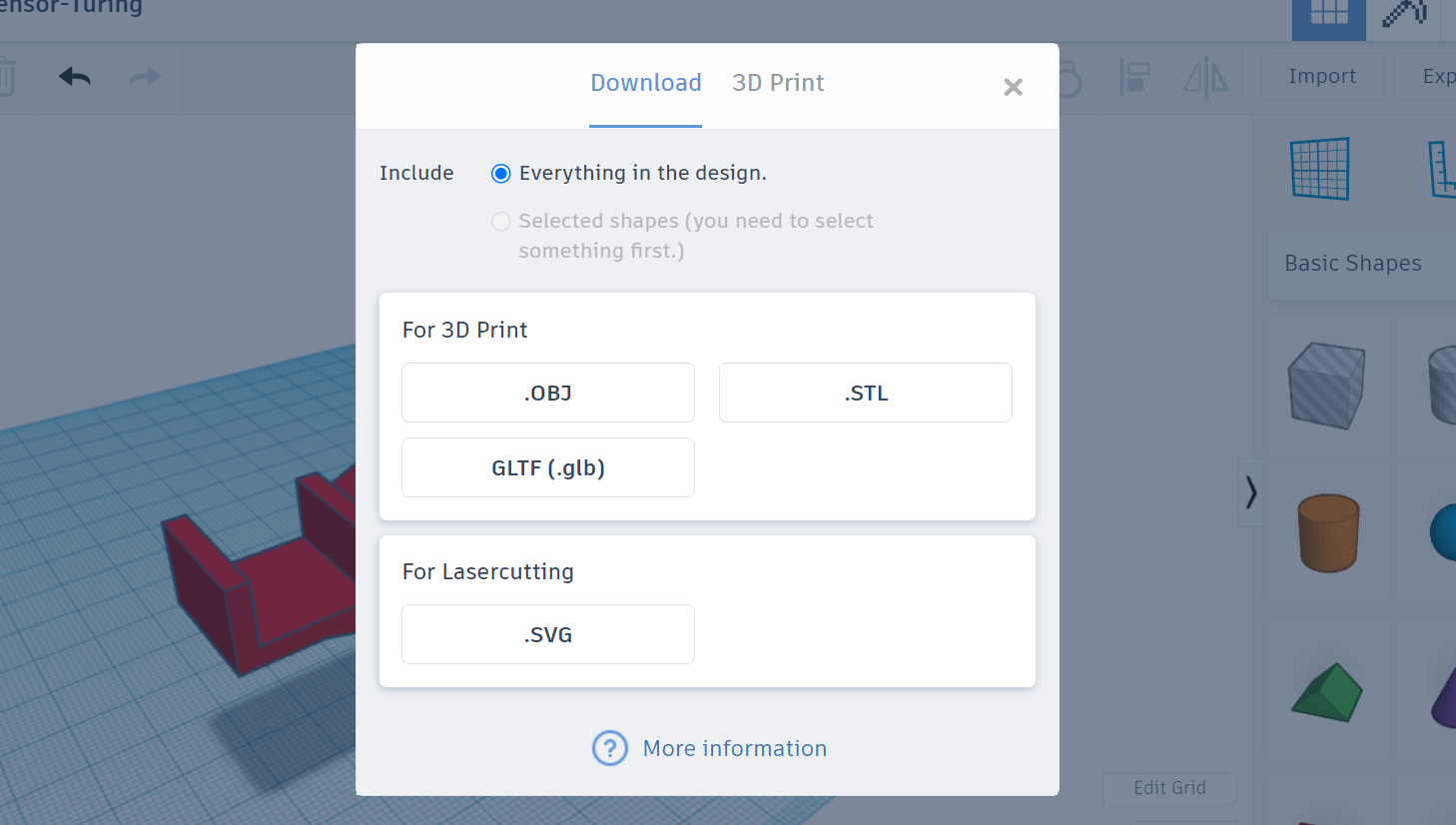Viewport: 1456px width, 825px height.
Task: Download the model as .STL
Action: click(x=865, y=393)
